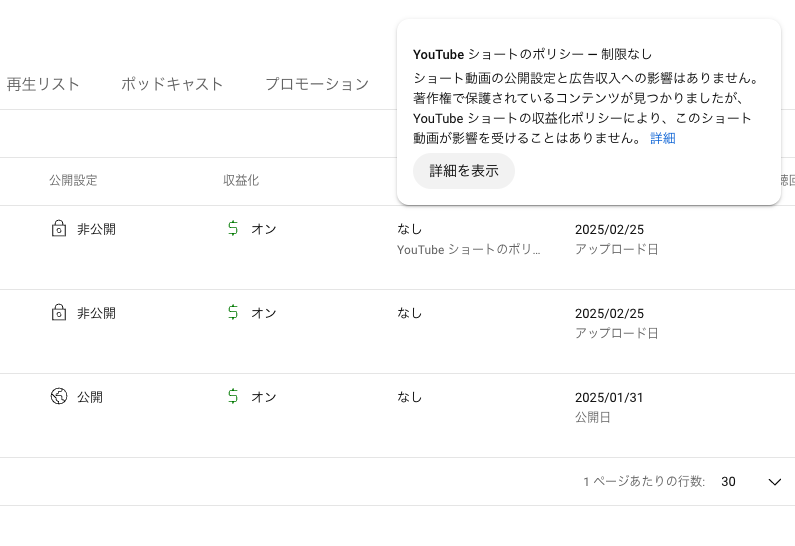Image resolution: width=795 pixels, height=546 pixels.
Task: Click green dollar icon in 公開 row
Action: (x=233, y=396)
